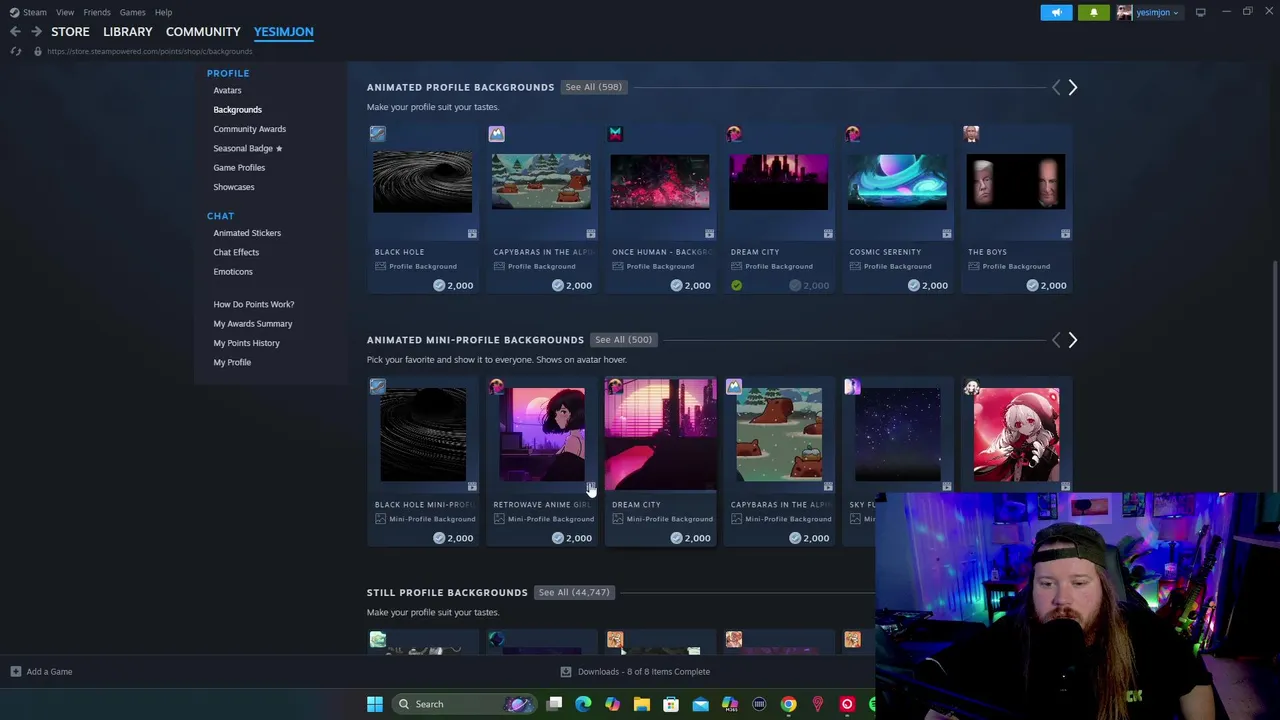Click the store URL address bar
The width and height of the screenshot is (1280, 720).
(150, 51)
